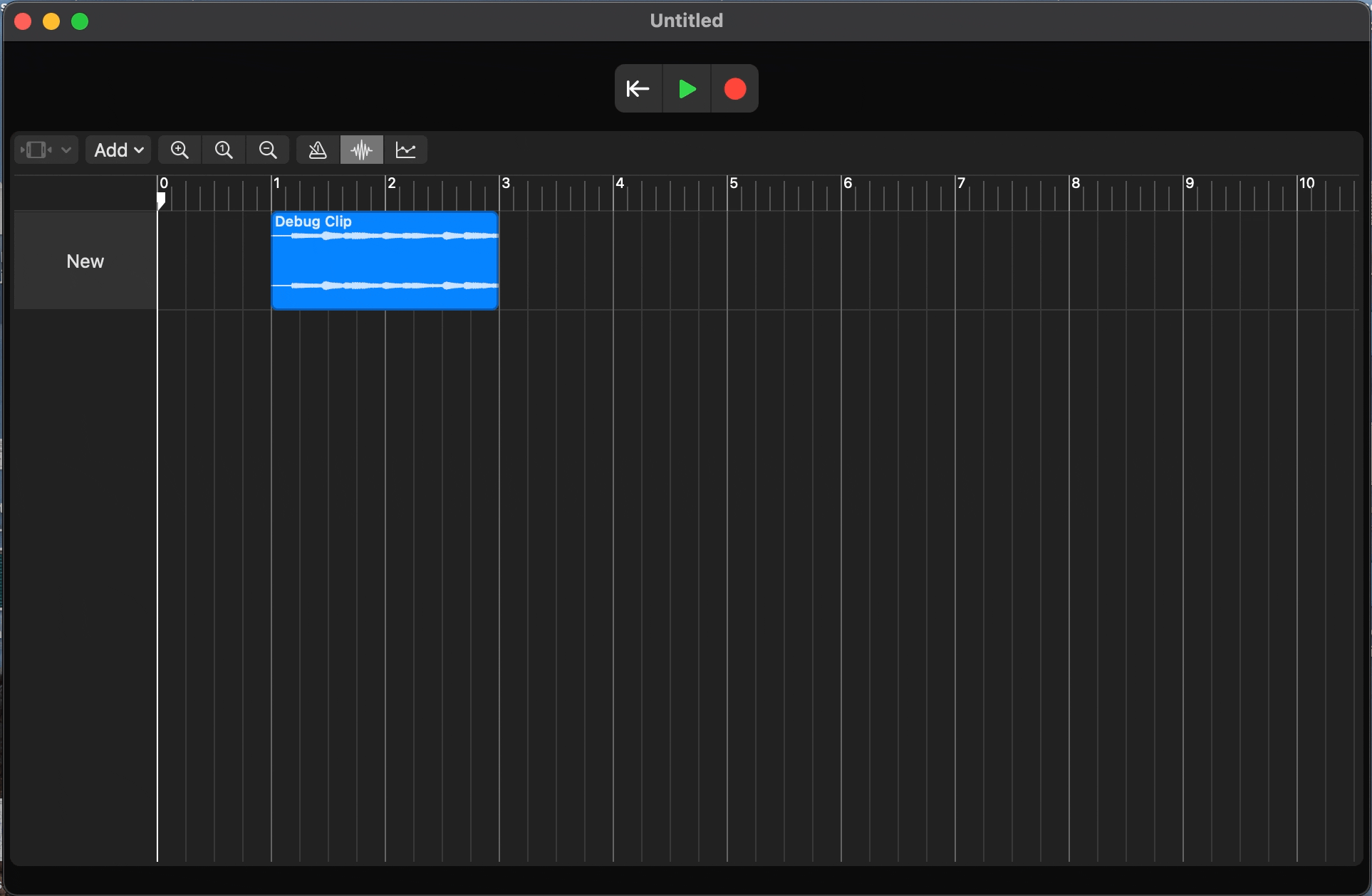
Task: Open the Add dropdown menu
Action: coord(118,150)
